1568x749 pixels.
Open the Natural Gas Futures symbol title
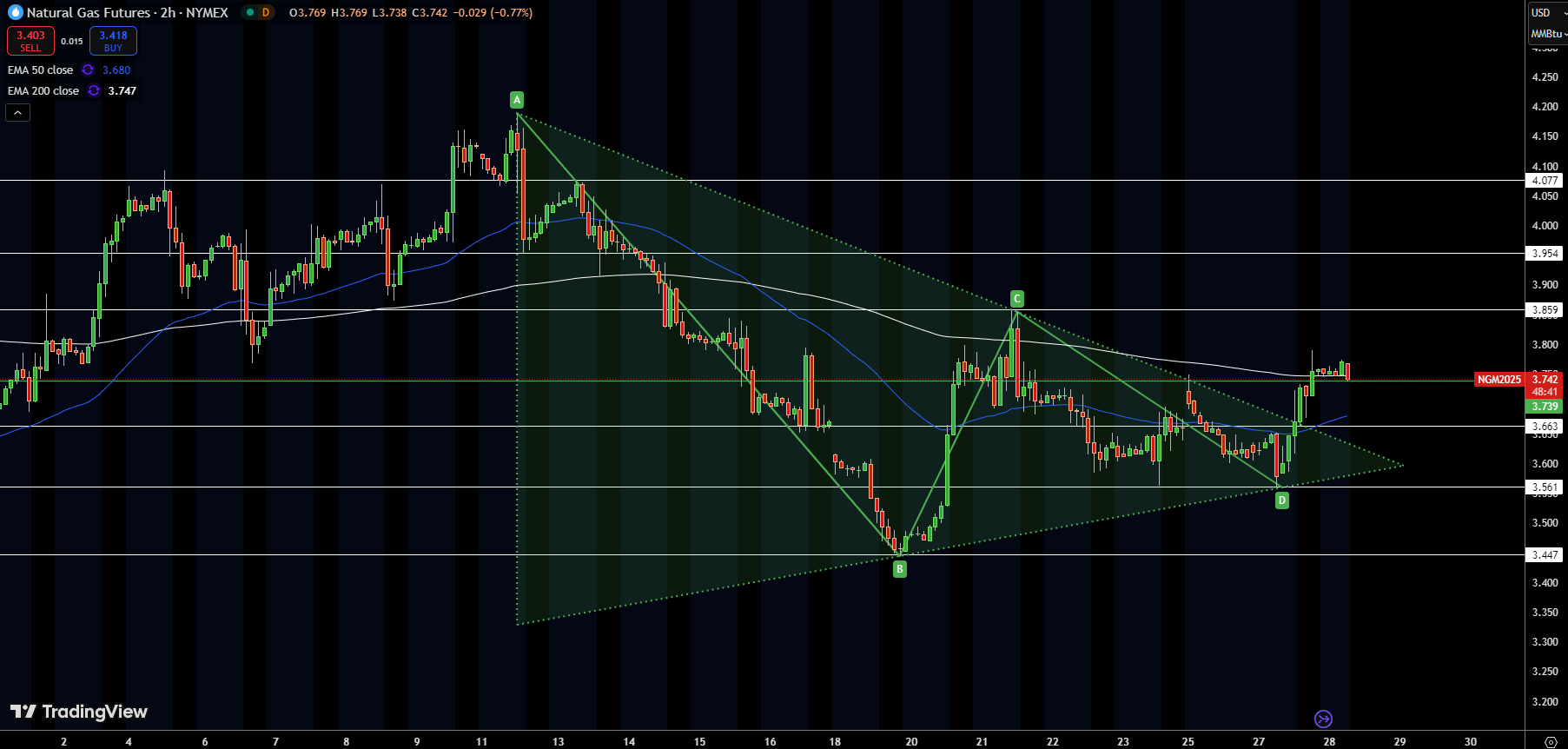point(127,12)
